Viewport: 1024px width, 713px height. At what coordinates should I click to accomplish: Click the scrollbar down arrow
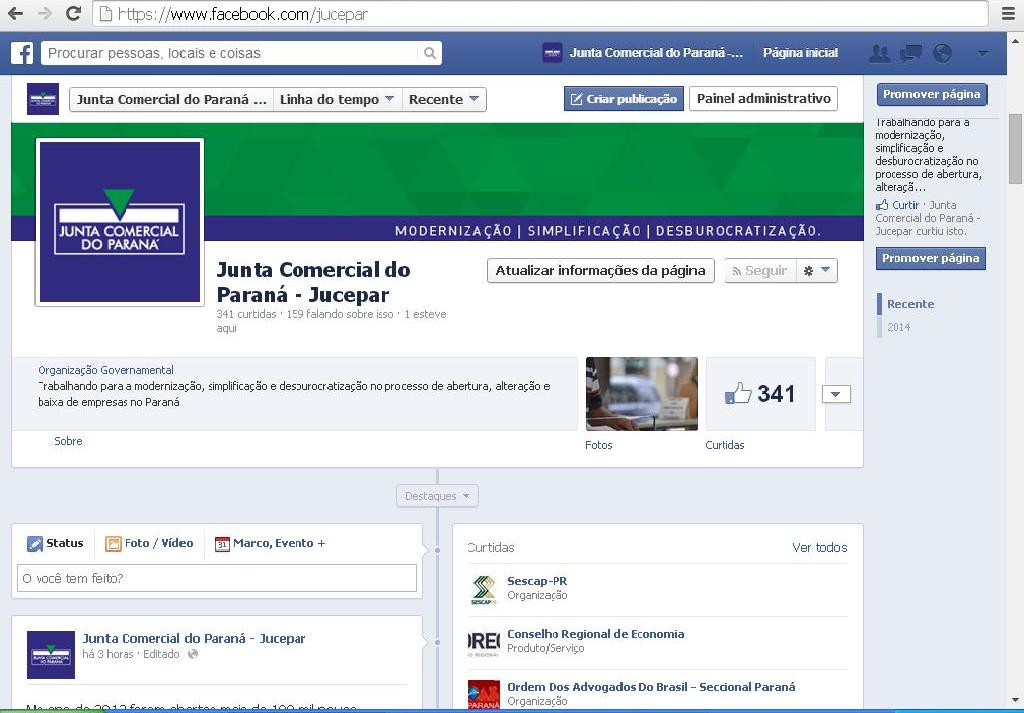pos(1015,699)
